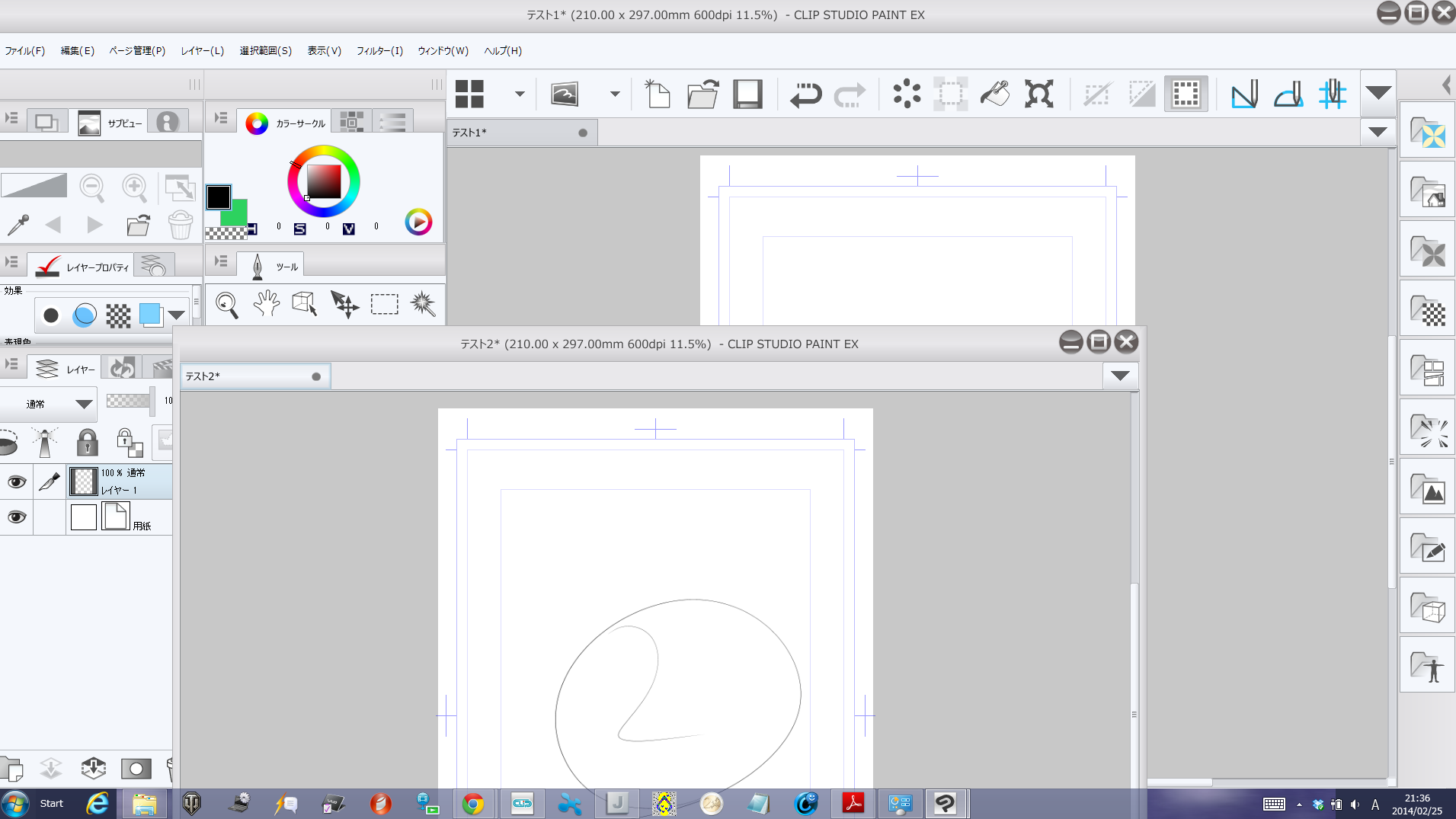Expand the dropdown arrow beside the grid icon

tap(520, 94)
